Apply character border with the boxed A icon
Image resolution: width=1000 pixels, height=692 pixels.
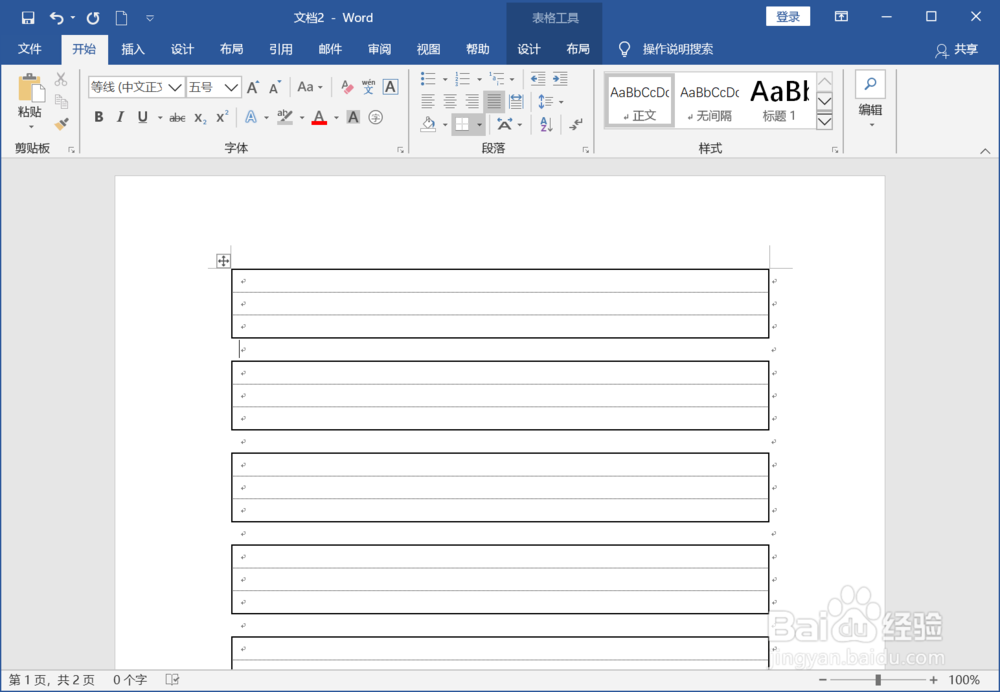tap(390, 87)
